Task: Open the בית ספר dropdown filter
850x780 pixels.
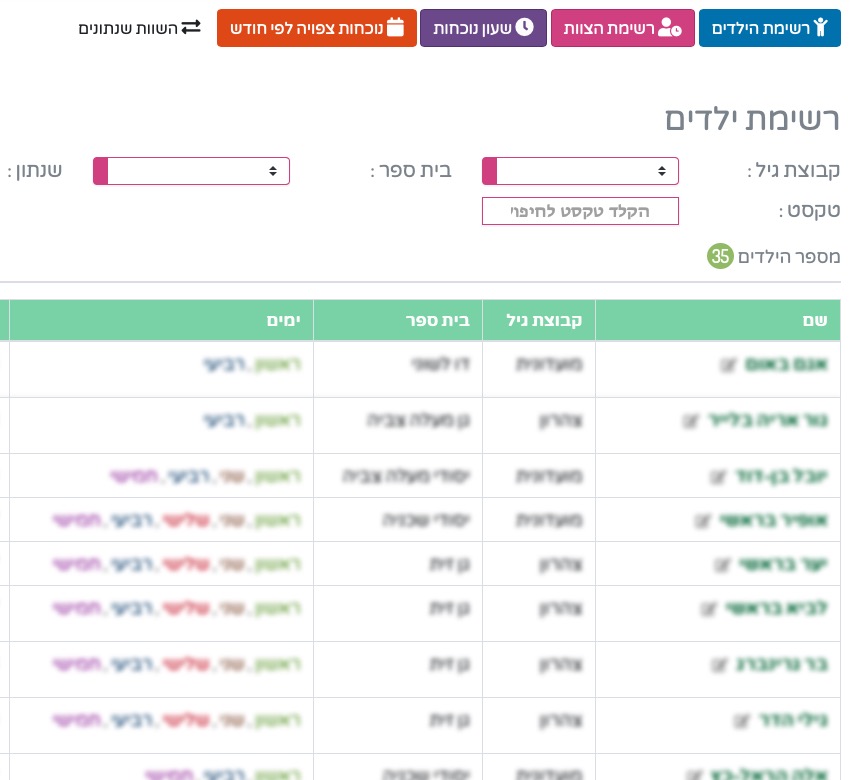Action: point(191,171)
